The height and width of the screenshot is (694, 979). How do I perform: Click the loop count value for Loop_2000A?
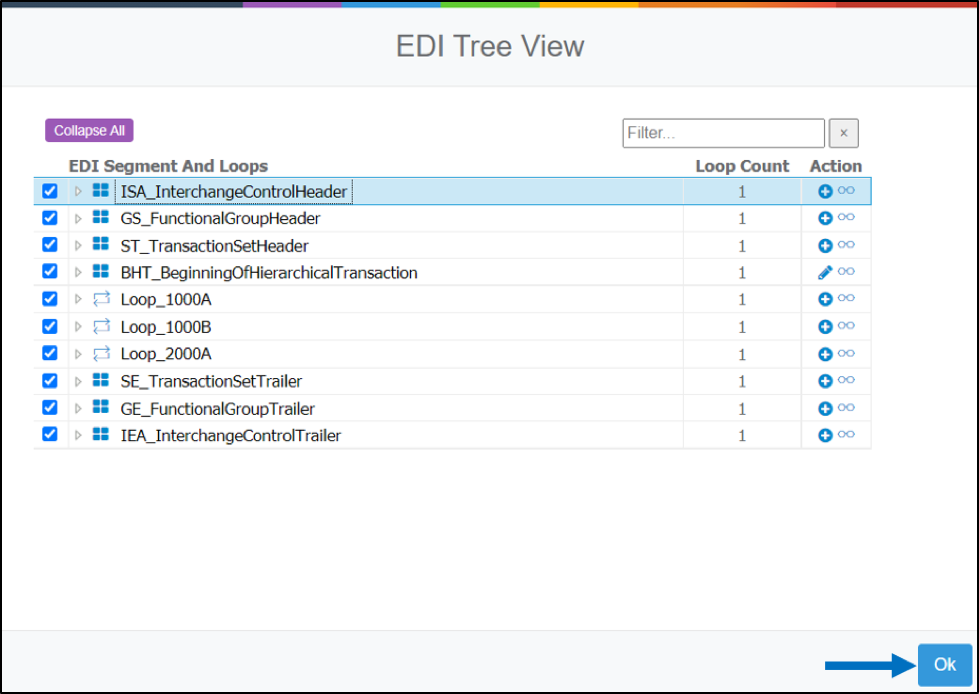[x=742, y=354]
